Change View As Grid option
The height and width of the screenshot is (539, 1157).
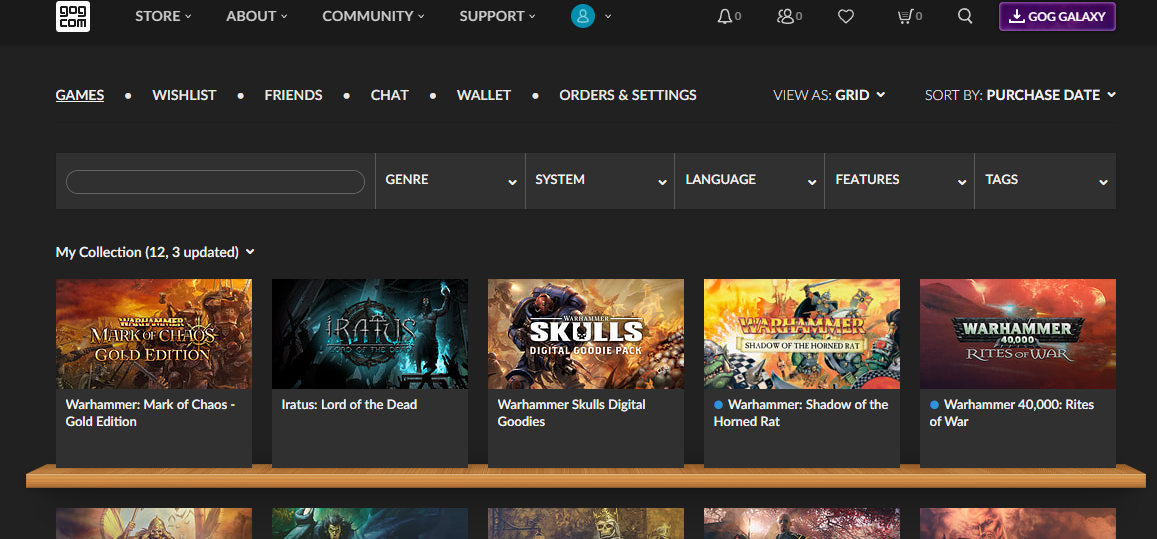[829, 95]
